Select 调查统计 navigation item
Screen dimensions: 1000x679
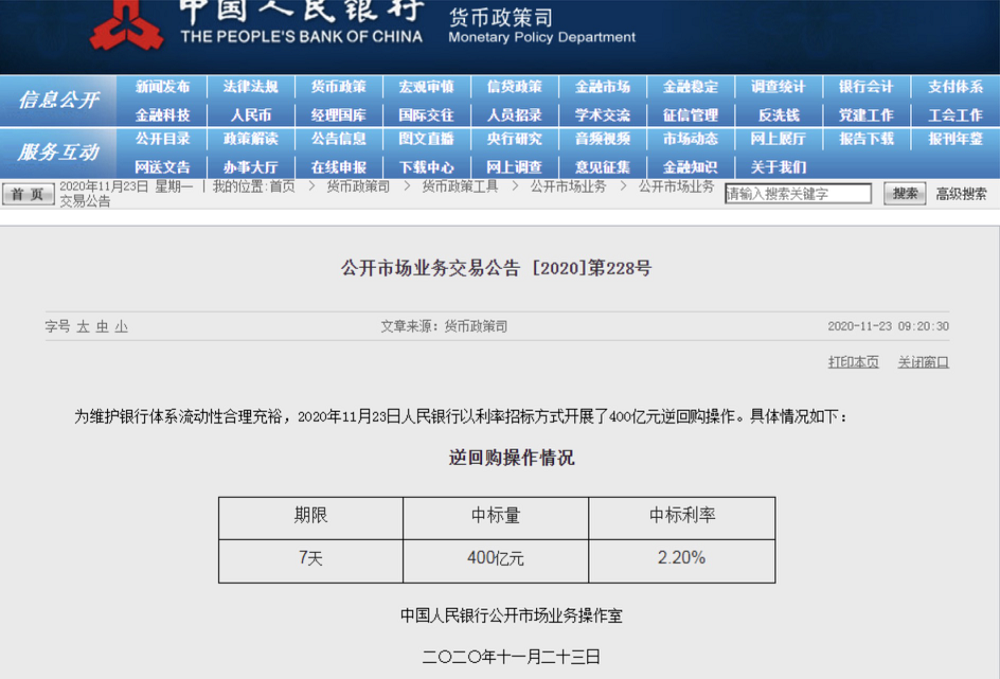(778, 87)
